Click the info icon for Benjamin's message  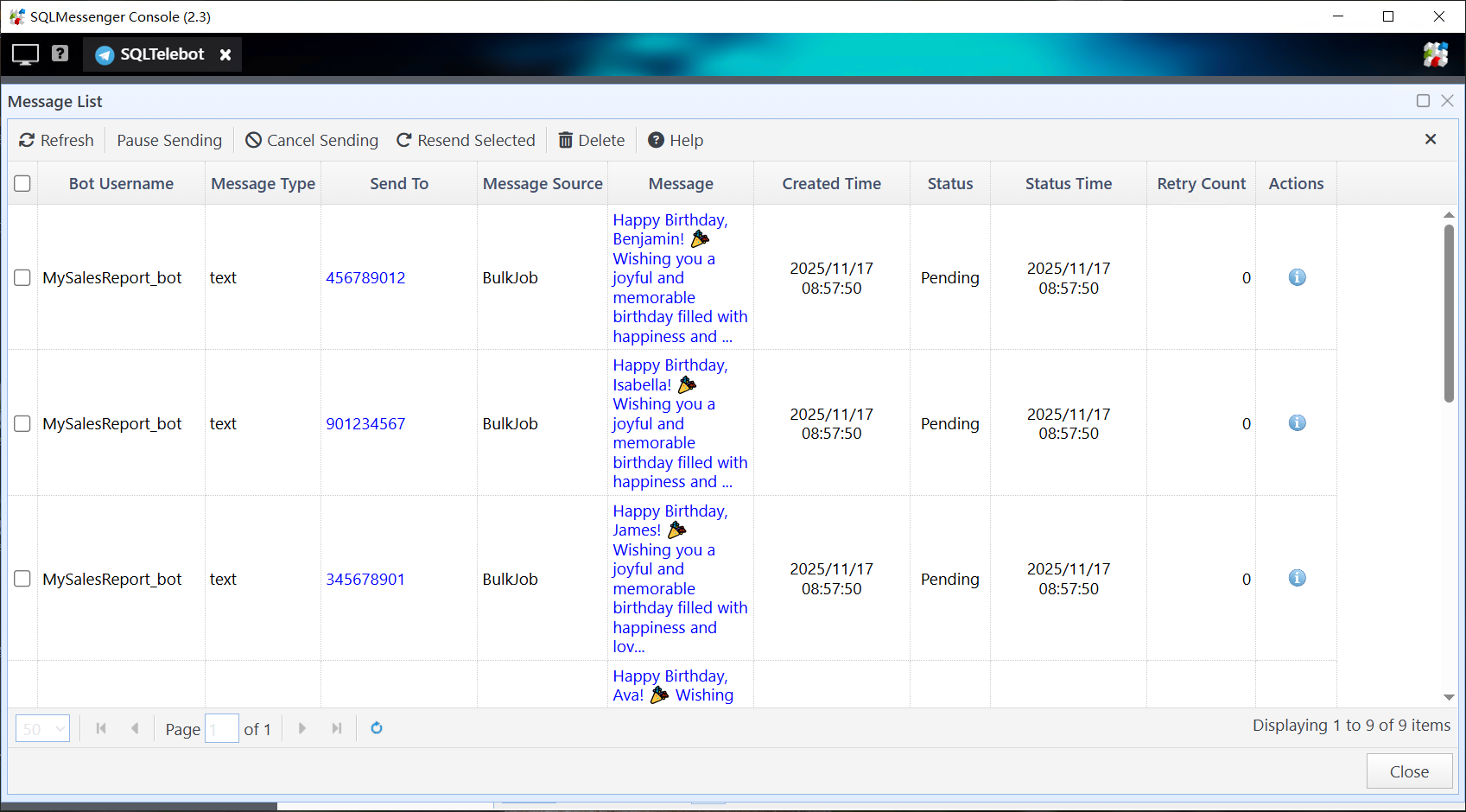coord(1297,277)
